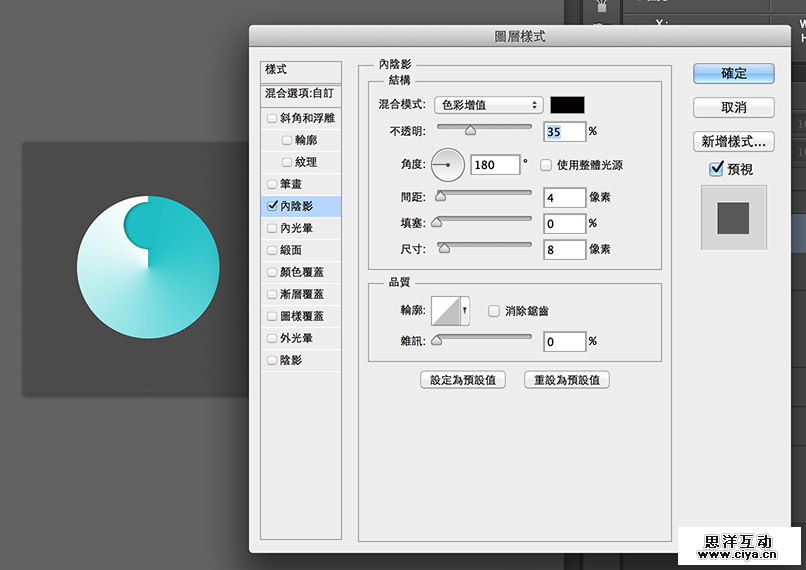Viewport: 806px width, 570px height.
Task: Click 重設為預設值 button
Action: pos(566,380)
